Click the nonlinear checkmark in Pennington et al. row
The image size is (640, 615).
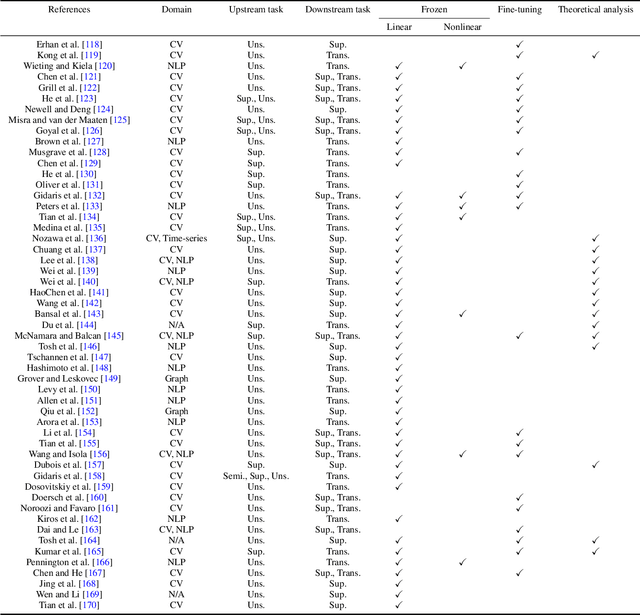[462, 563]
